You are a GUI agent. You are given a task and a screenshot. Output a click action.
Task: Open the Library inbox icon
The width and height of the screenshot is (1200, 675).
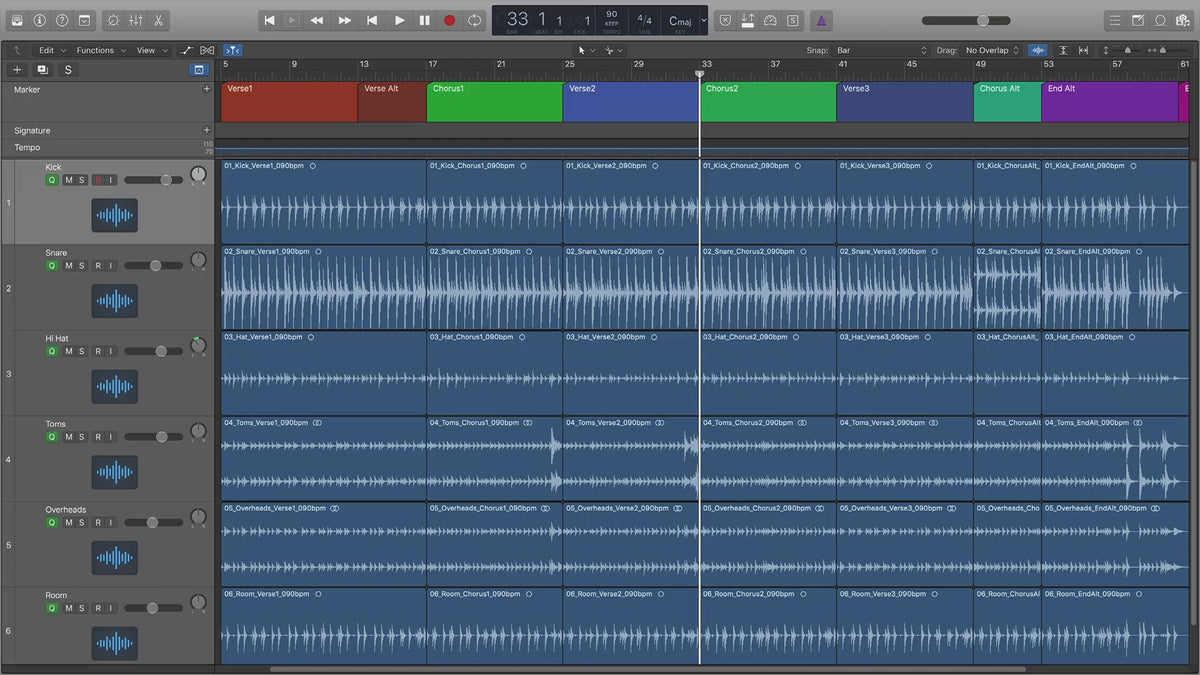tap(17, 20)
